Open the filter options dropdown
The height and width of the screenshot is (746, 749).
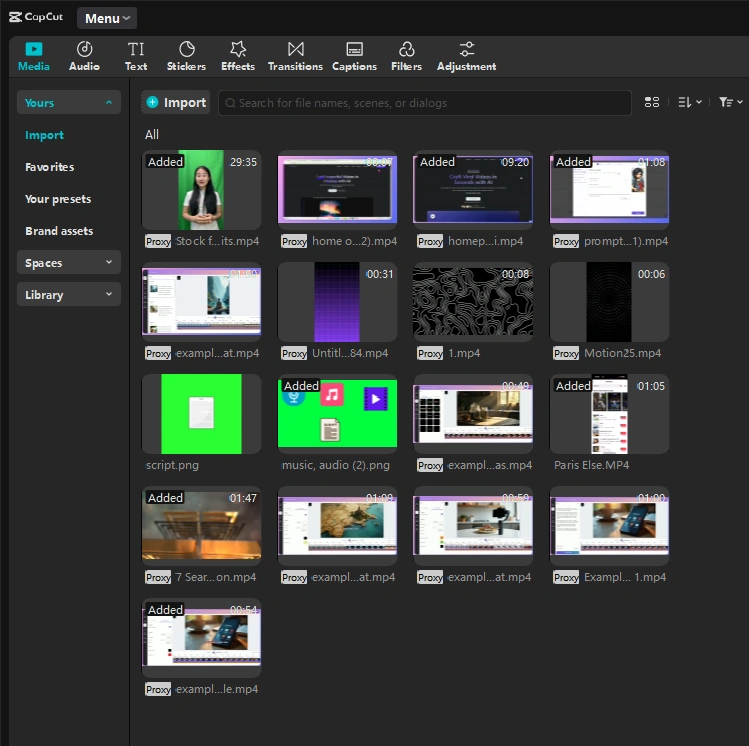[730, 102]
